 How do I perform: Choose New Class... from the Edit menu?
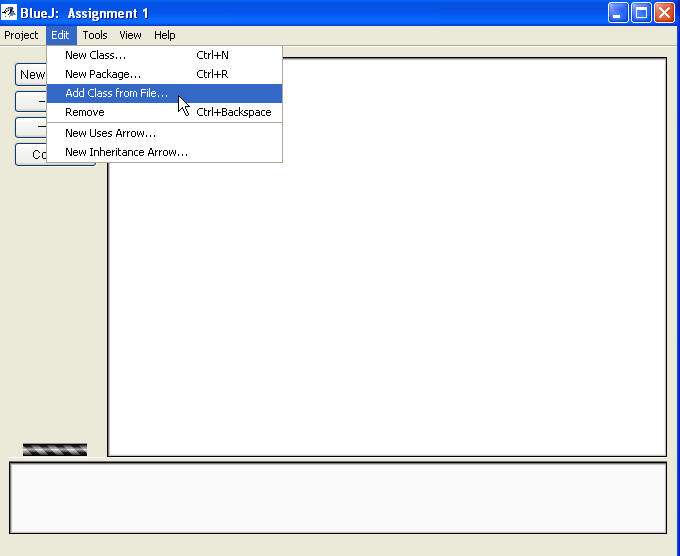tap(95, 55)
